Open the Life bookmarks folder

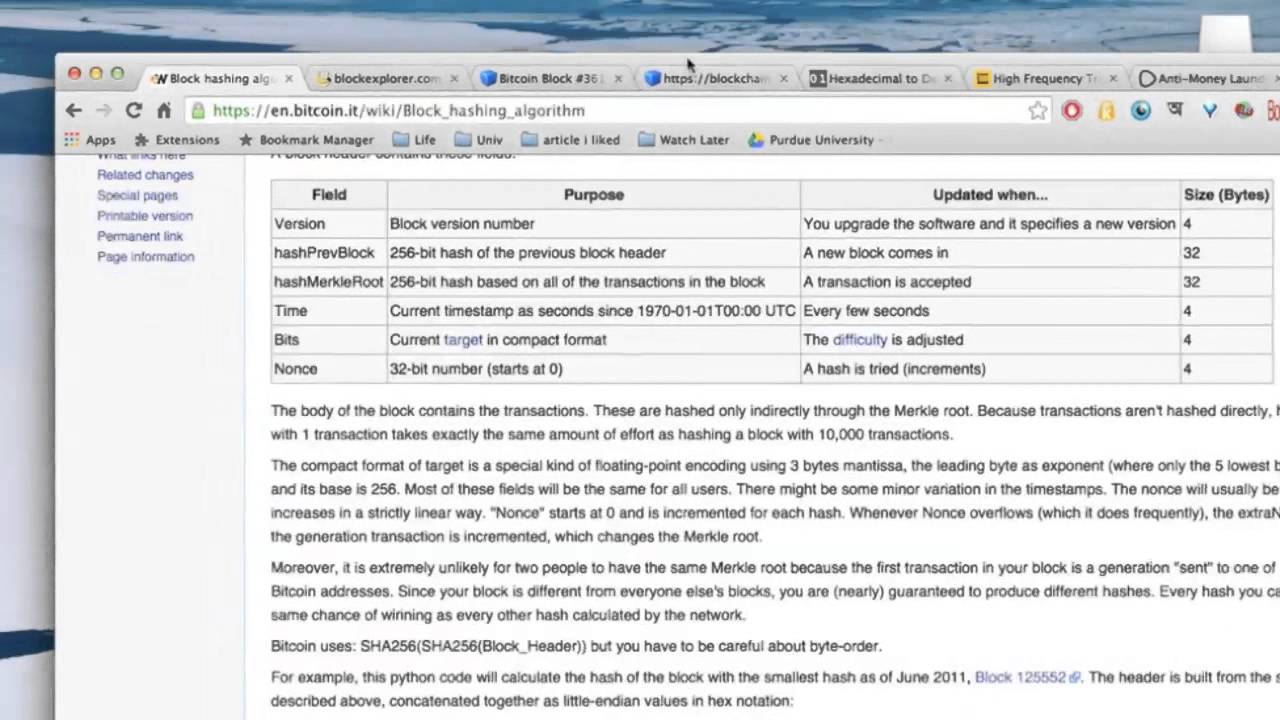tap(414, 140)
